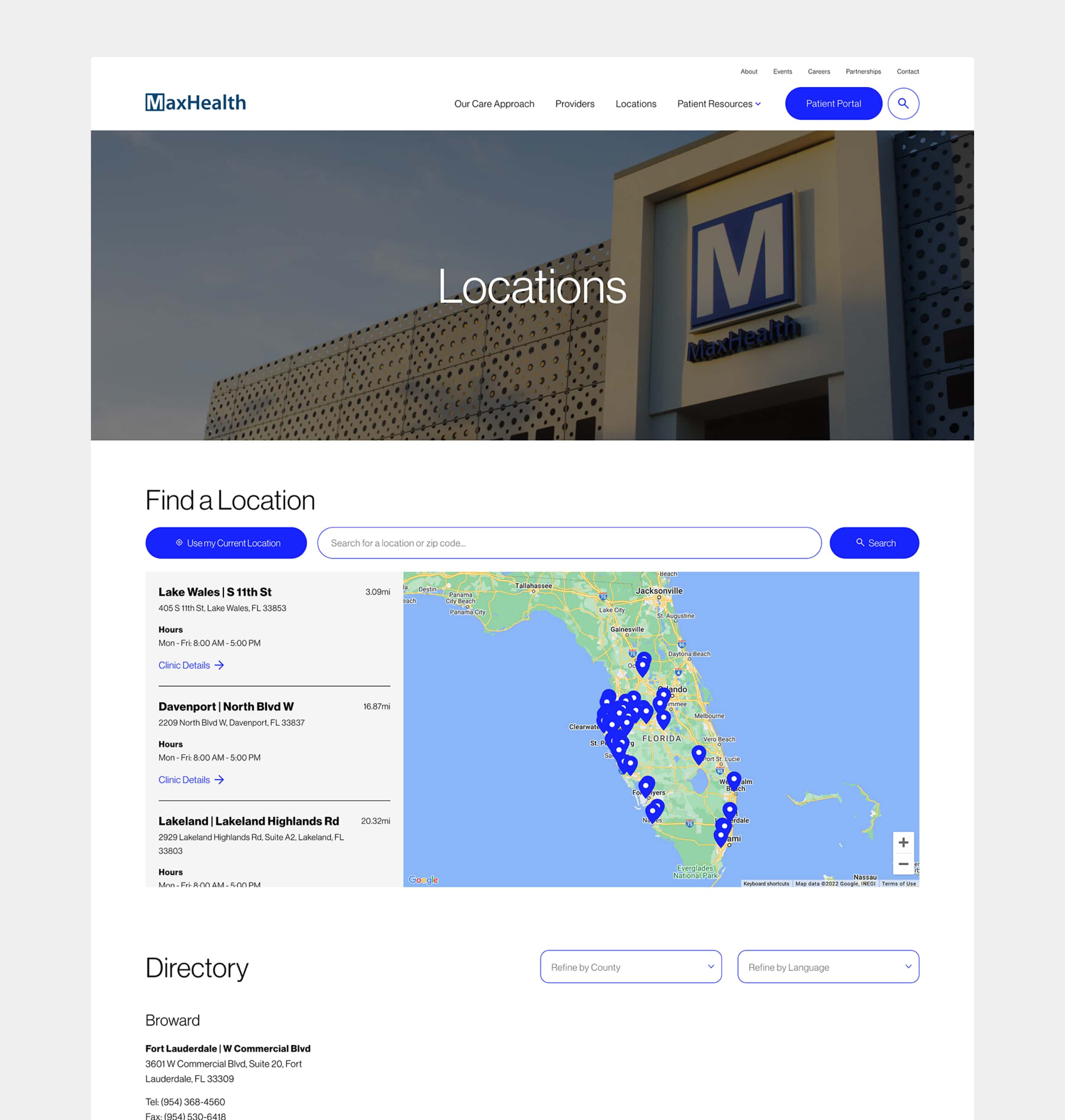Viewport: 1065px width, 1120px height.
Task: Open Refine by Language dropdown
Action: pos(828,967)
